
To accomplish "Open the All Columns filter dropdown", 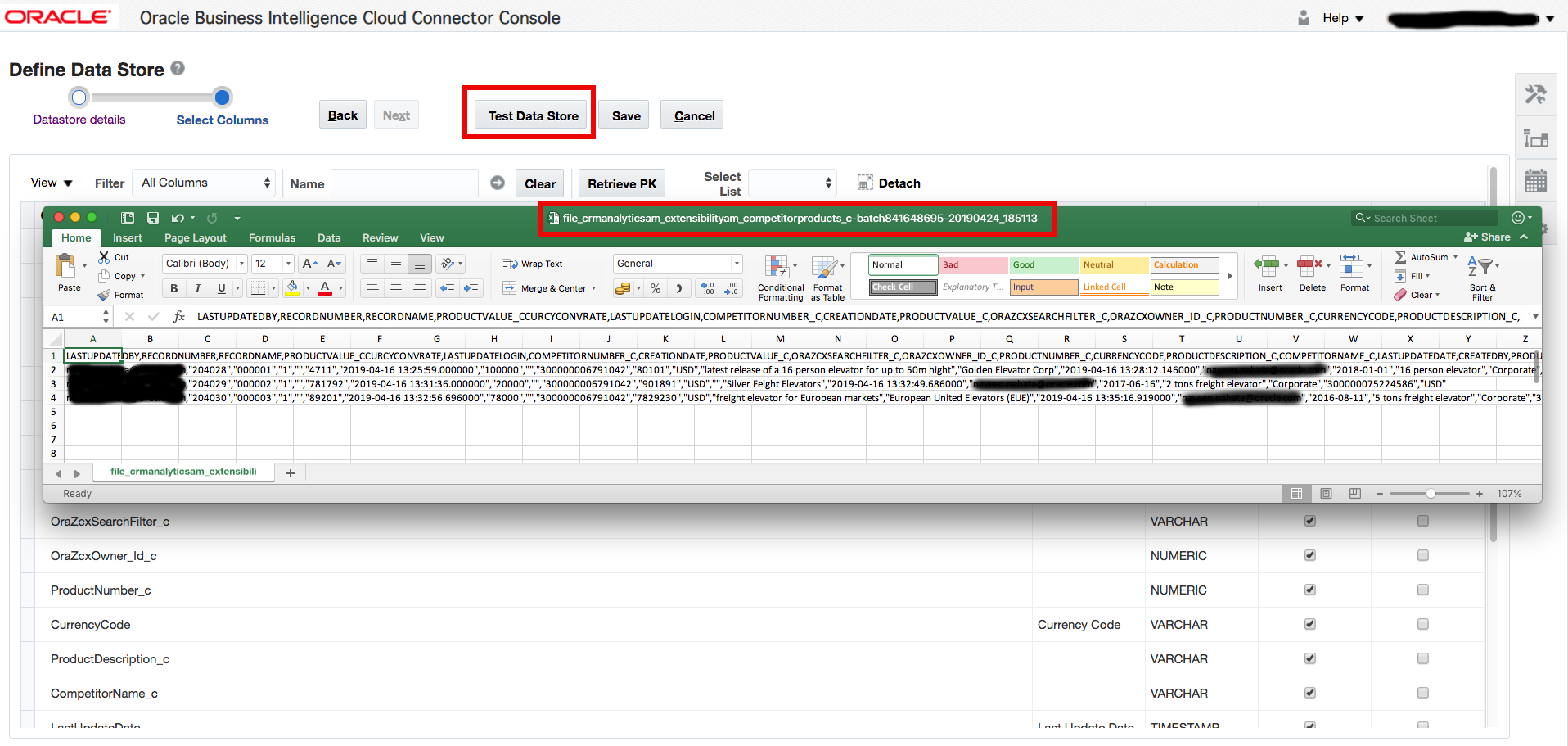I will [205, 183].
